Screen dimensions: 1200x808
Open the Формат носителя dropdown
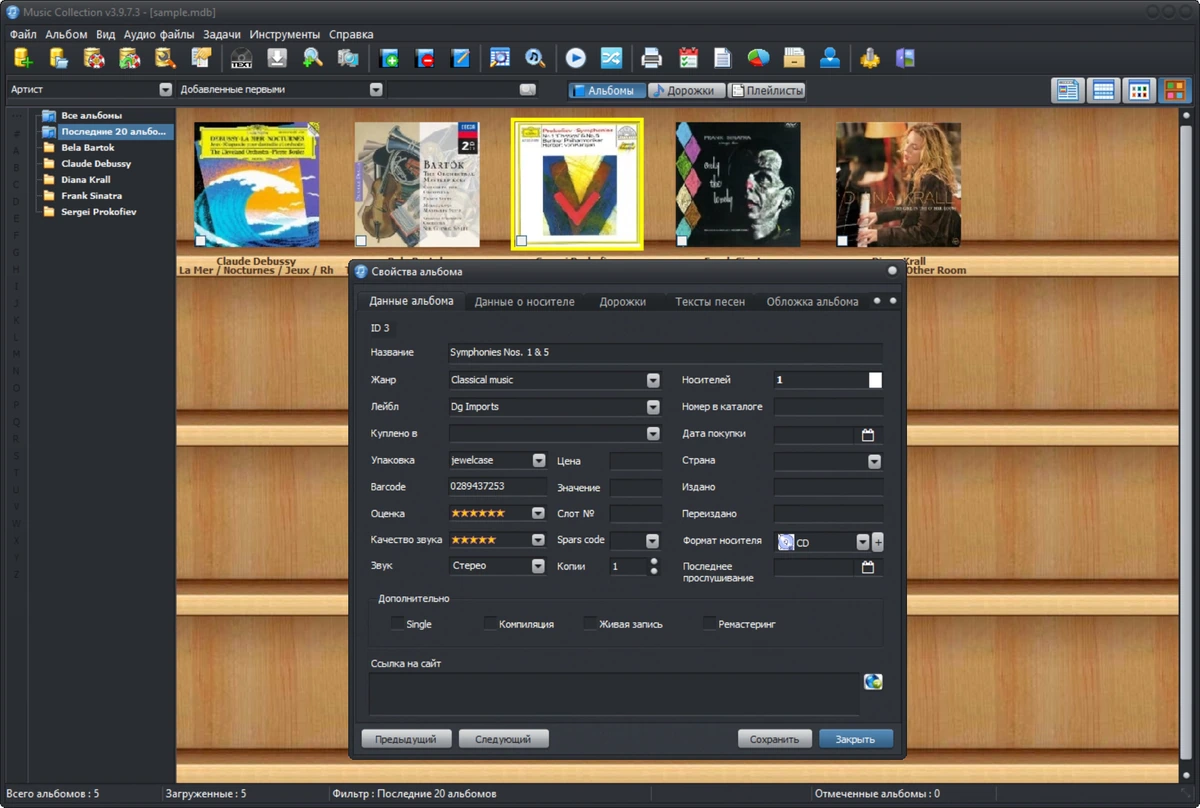coord(862,542)
